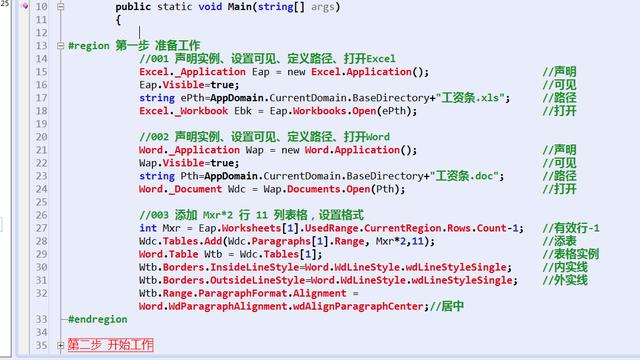Click the Main method name

240,7
